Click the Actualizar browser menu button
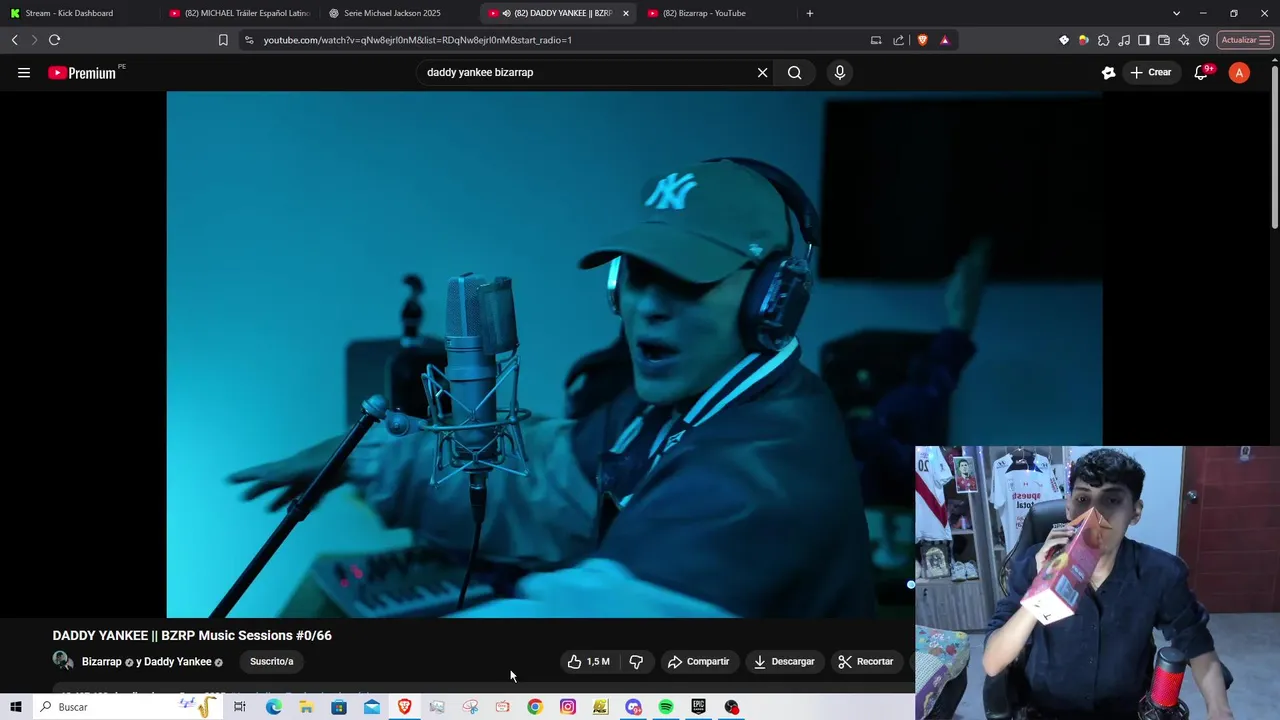The width and height of the screenshot is (1280, 720). point(1245,40)
